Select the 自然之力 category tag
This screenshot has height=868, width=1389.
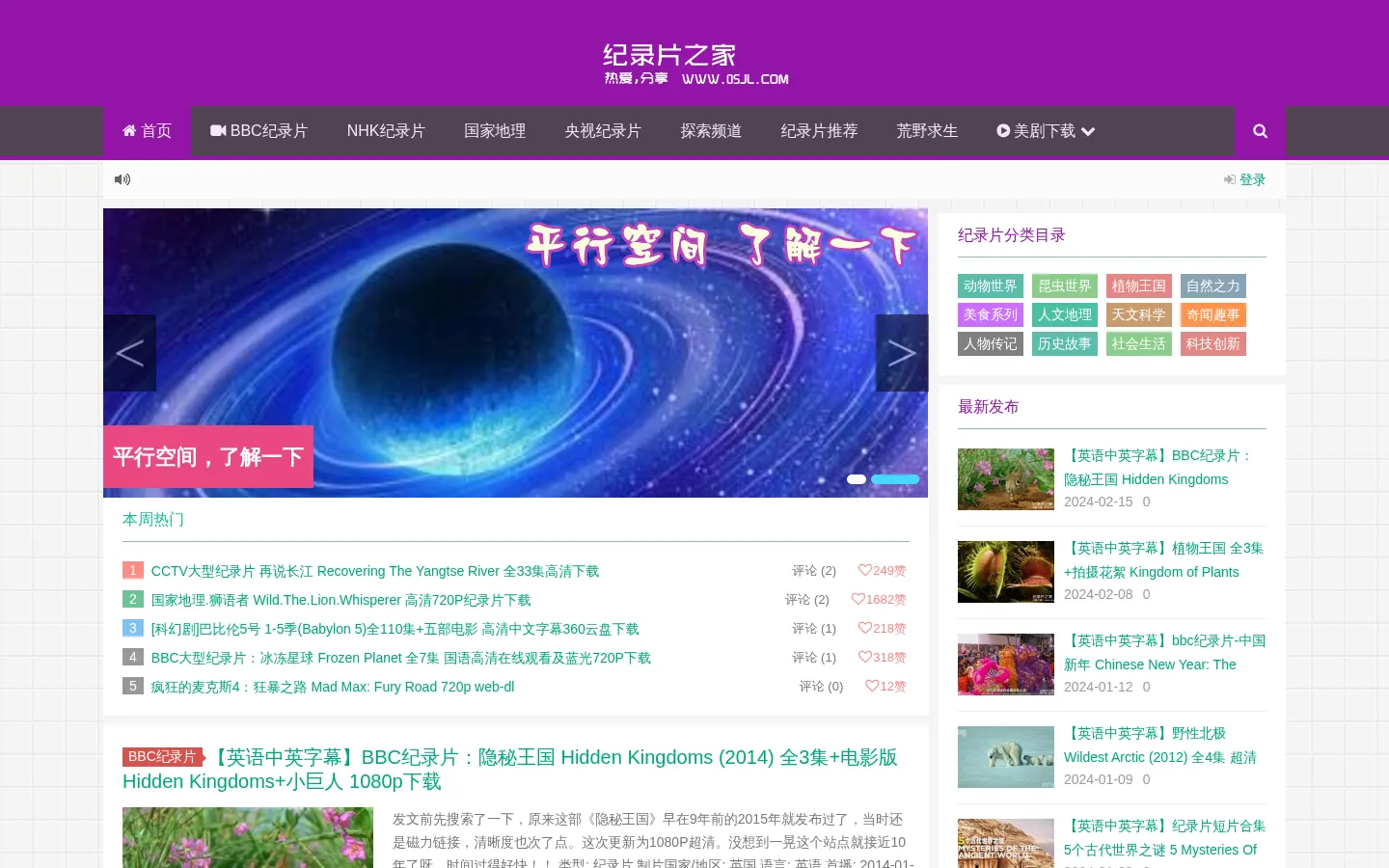click(x=1213, y=285)
